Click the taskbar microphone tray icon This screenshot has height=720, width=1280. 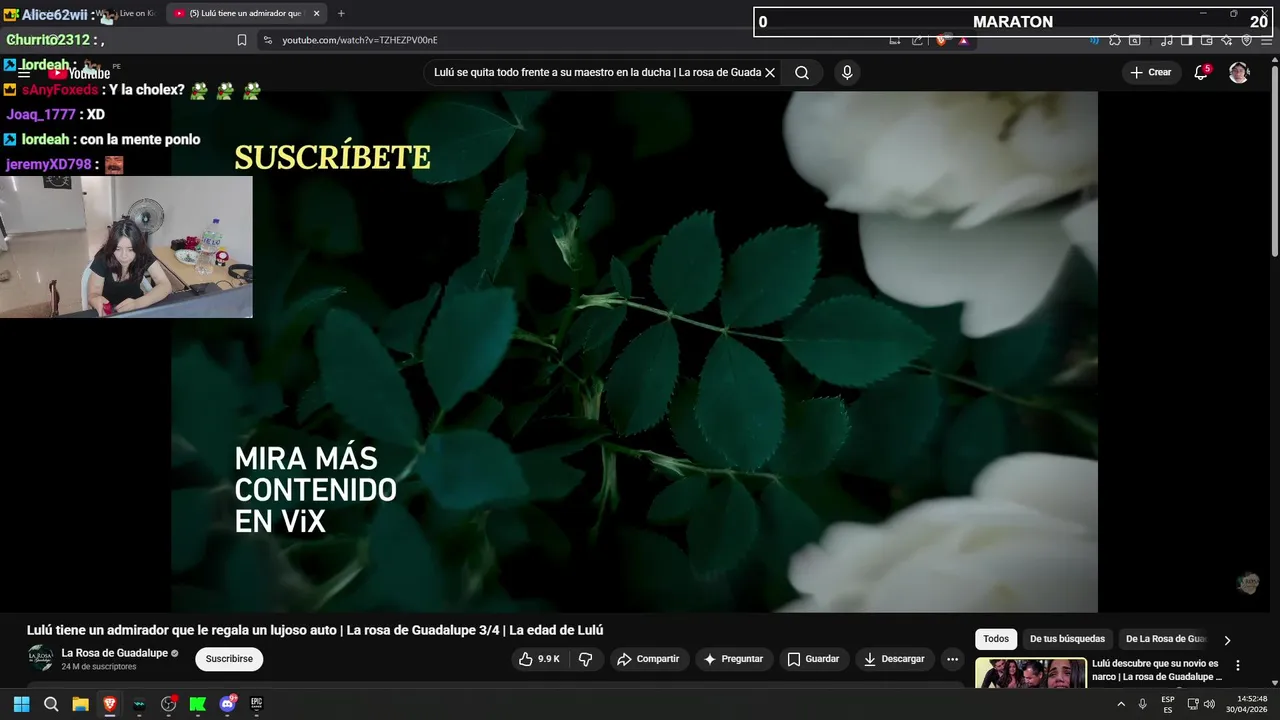point(1143,704)
